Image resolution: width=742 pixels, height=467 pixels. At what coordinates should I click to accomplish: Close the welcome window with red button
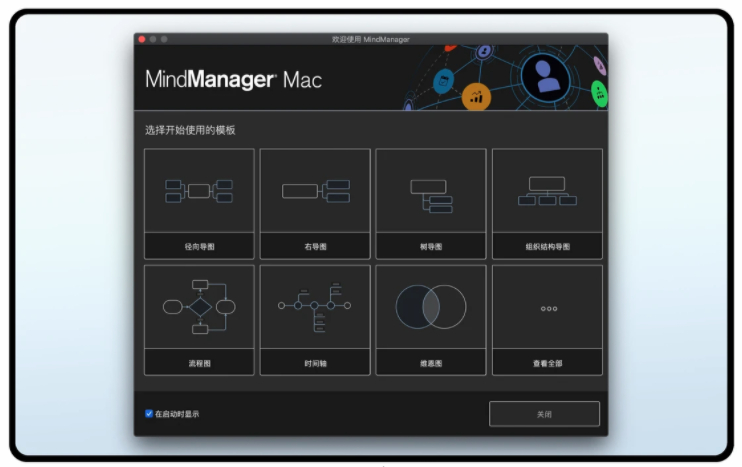click(141, 39)
